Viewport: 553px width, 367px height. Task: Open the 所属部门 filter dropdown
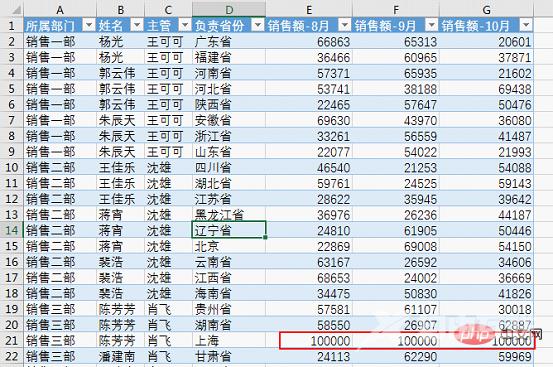[89, 25]
